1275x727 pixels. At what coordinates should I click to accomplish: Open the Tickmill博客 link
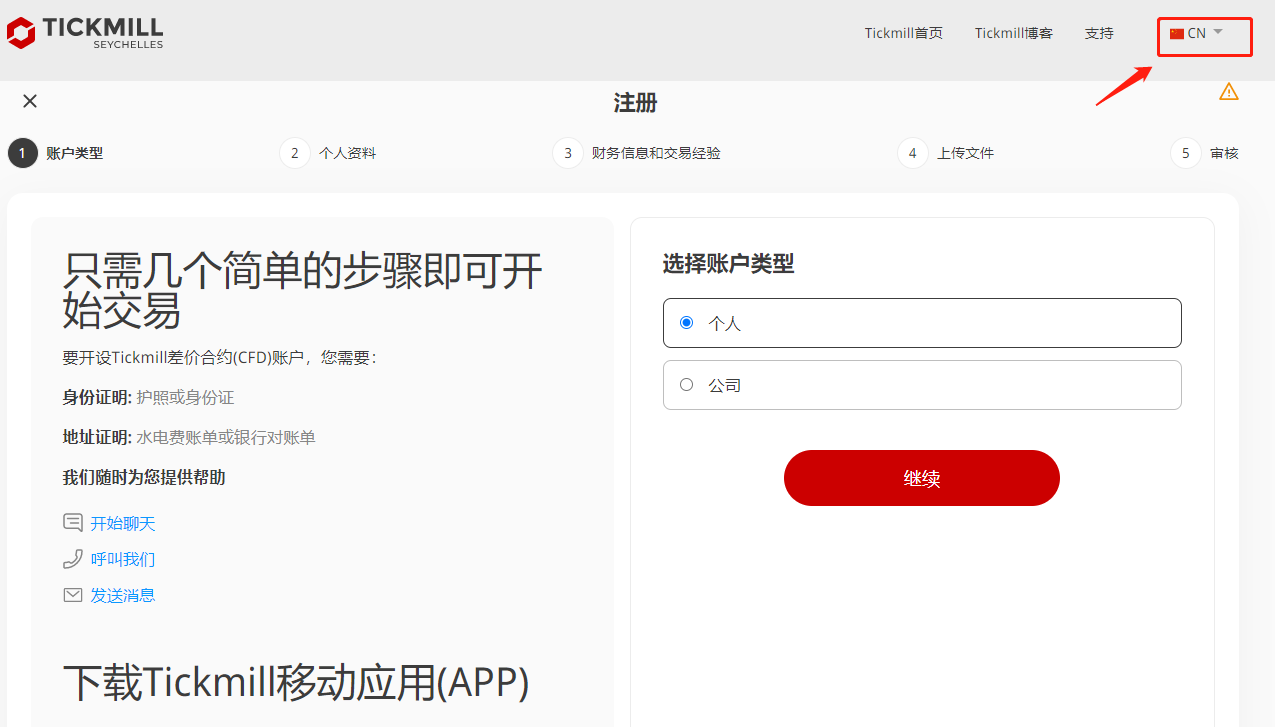coord(1014,33)
